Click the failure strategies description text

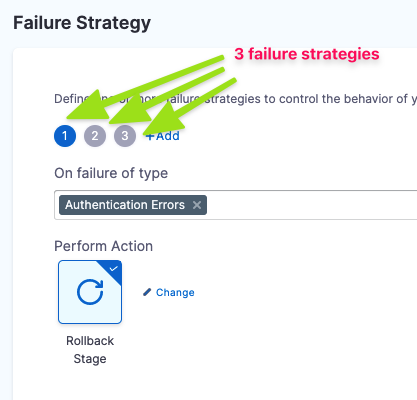click(235, 99)
